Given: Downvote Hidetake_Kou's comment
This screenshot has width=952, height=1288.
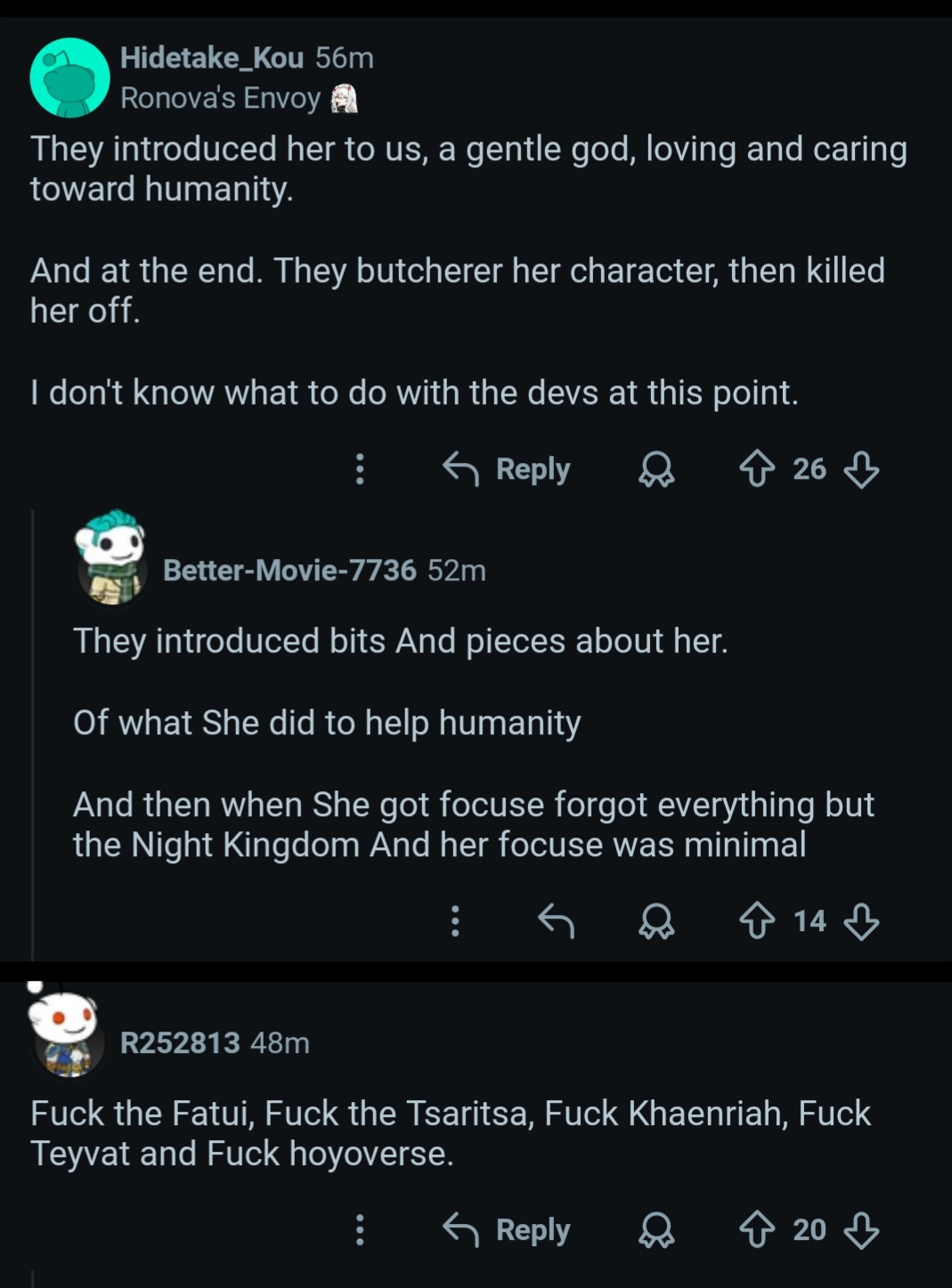Looking at the screenshot, I should [861, 468].
